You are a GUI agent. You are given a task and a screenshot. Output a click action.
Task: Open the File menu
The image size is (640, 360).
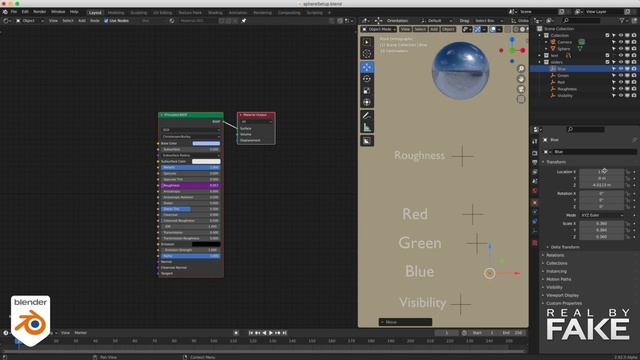(x=14, y=12)
